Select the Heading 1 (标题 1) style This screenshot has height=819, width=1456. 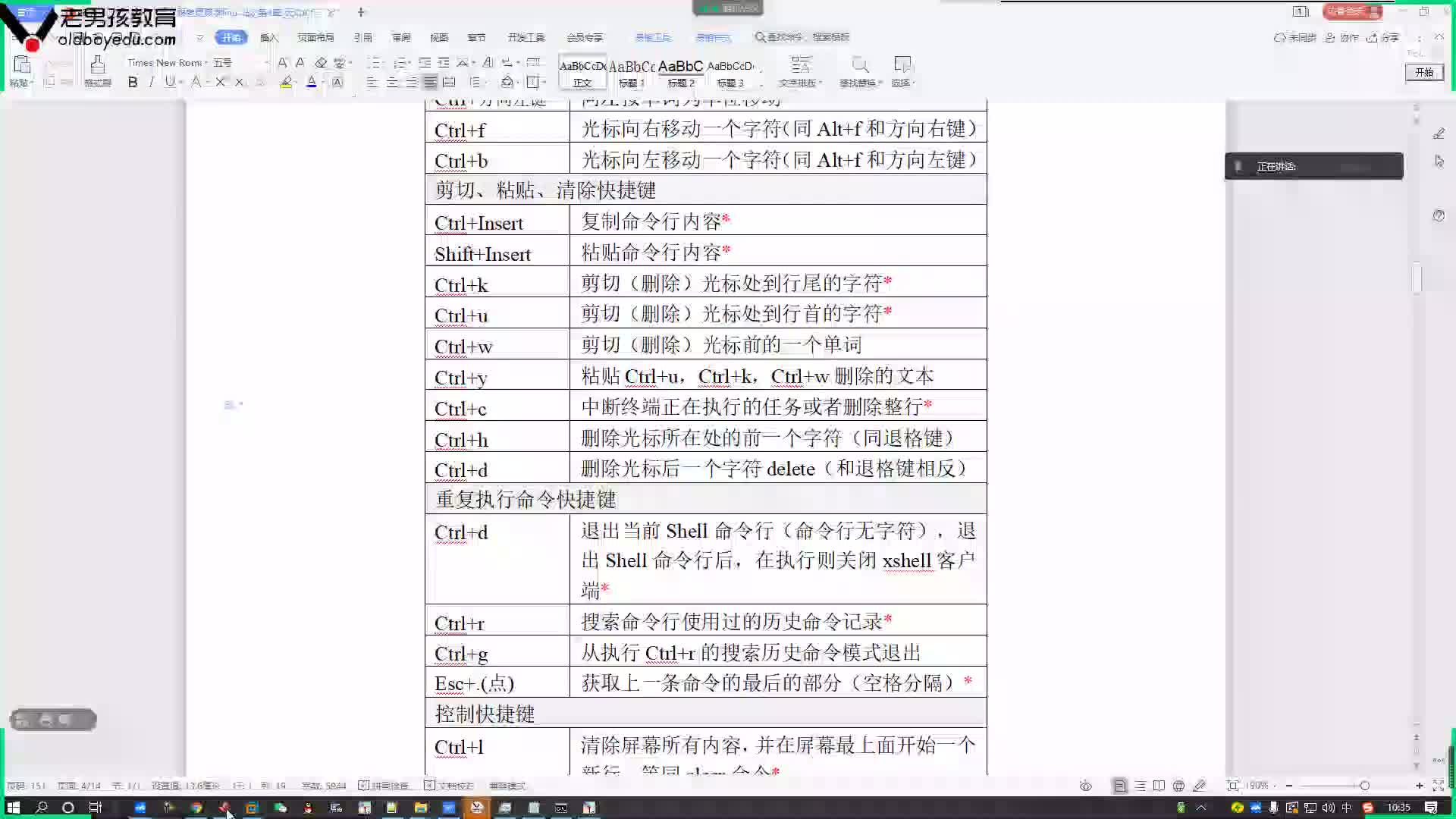click(632, 73)
